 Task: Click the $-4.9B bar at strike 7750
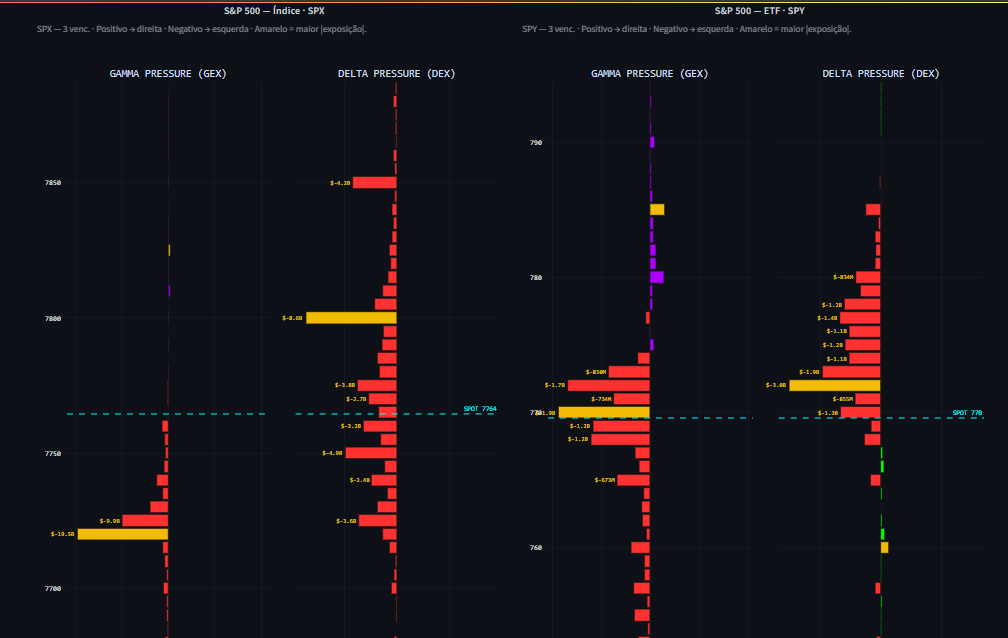pyautogui.click(x=371, y=453)
